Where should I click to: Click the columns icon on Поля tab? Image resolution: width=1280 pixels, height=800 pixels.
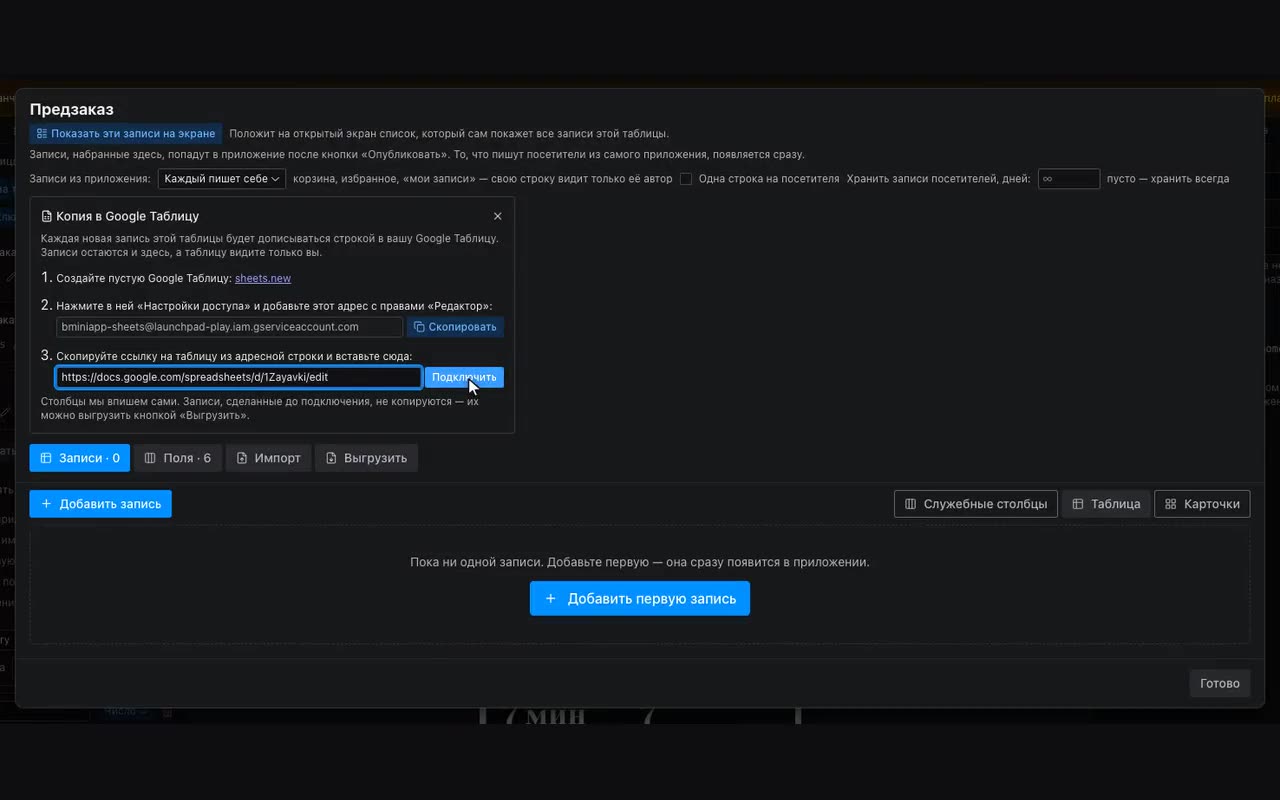pyautogui.click(x=150, y=458)
